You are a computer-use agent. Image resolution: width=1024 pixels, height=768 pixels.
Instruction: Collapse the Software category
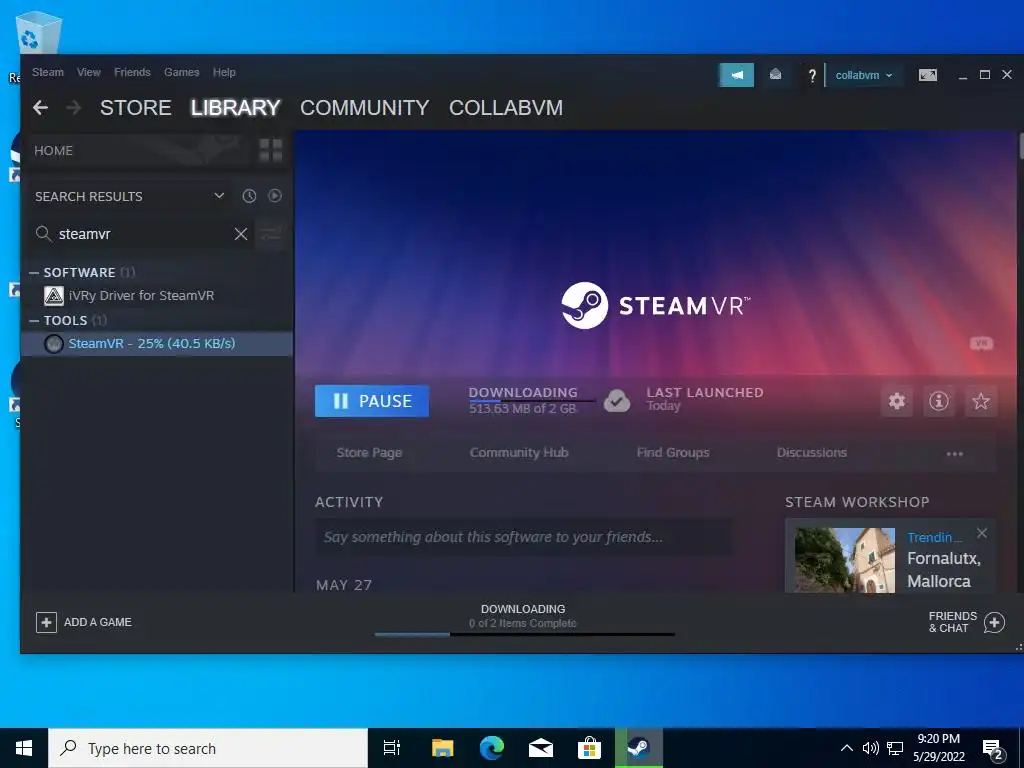[x=34, y=272]
